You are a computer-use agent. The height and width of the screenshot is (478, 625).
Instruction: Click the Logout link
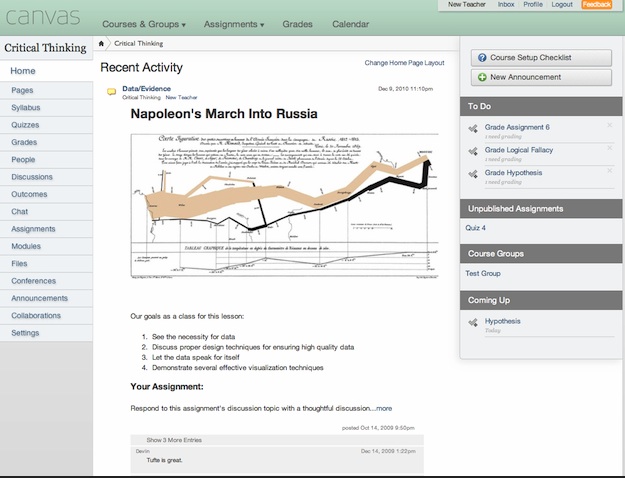pyautogui.click(x=562, y=4)
